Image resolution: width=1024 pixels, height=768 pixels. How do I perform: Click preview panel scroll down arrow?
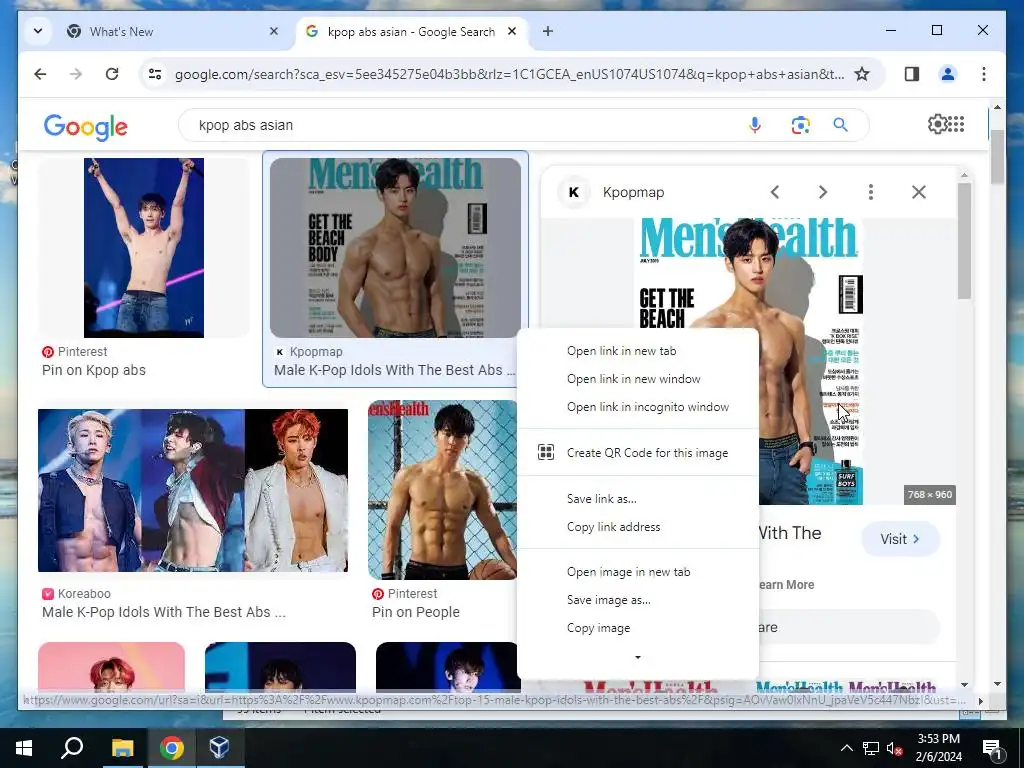(965, 685)
